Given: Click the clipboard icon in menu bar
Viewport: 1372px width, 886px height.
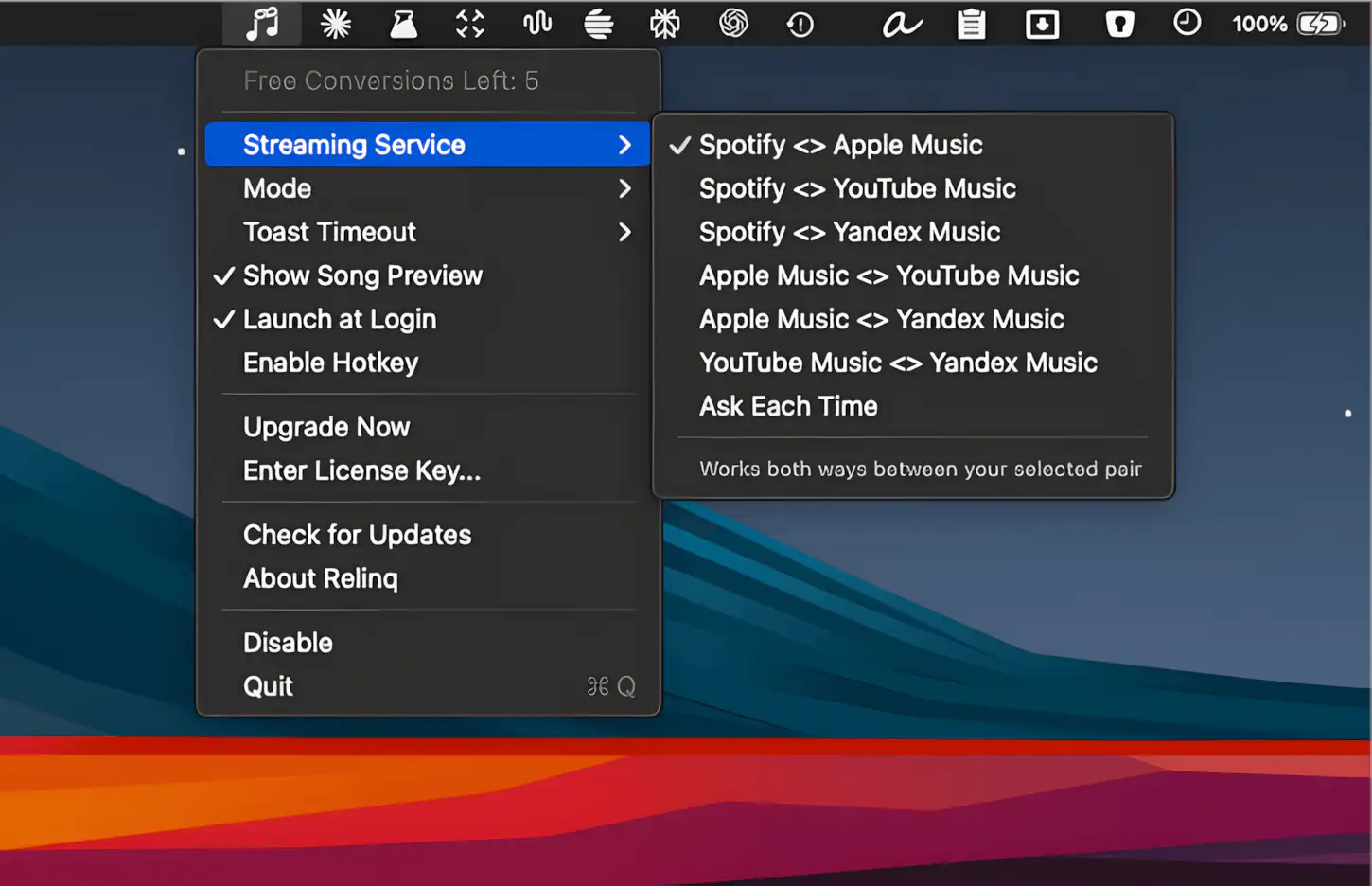Looking at the screenshot, I should [971, 25].
